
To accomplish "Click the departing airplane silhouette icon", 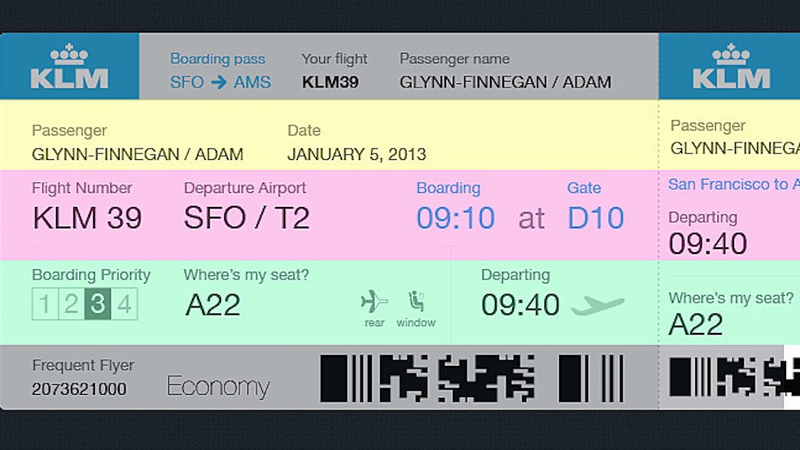I will coord(597,305).
